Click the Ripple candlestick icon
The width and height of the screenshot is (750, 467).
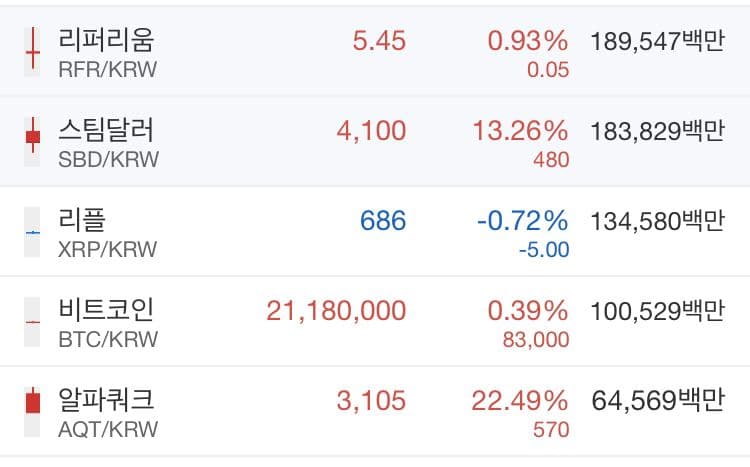click(33, 230)
